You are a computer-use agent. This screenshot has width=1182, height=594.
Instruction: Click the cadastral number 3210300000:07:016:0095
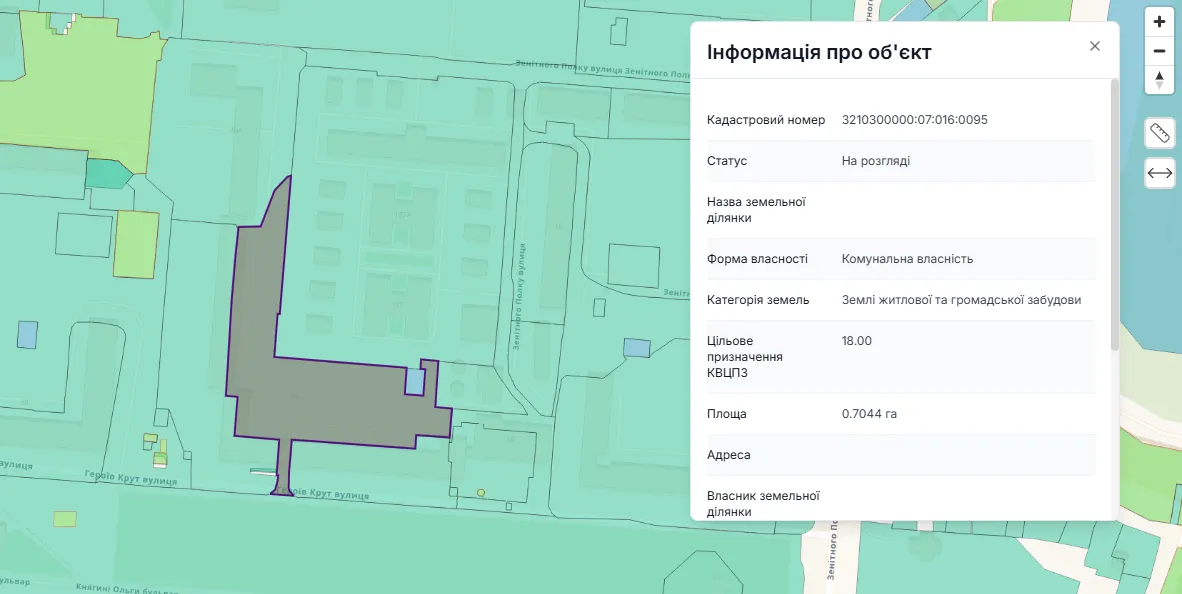pos(914,120)
